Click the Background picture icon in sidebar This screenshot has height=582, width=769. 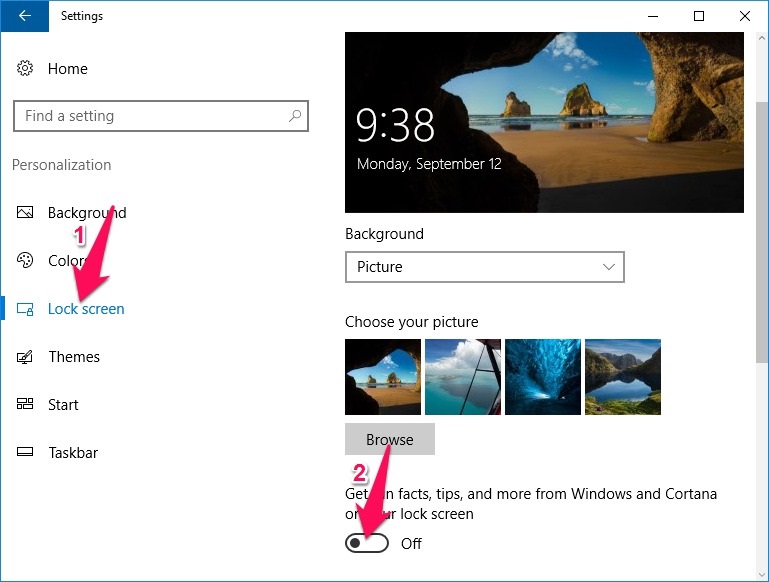click(x=25, y=213)
